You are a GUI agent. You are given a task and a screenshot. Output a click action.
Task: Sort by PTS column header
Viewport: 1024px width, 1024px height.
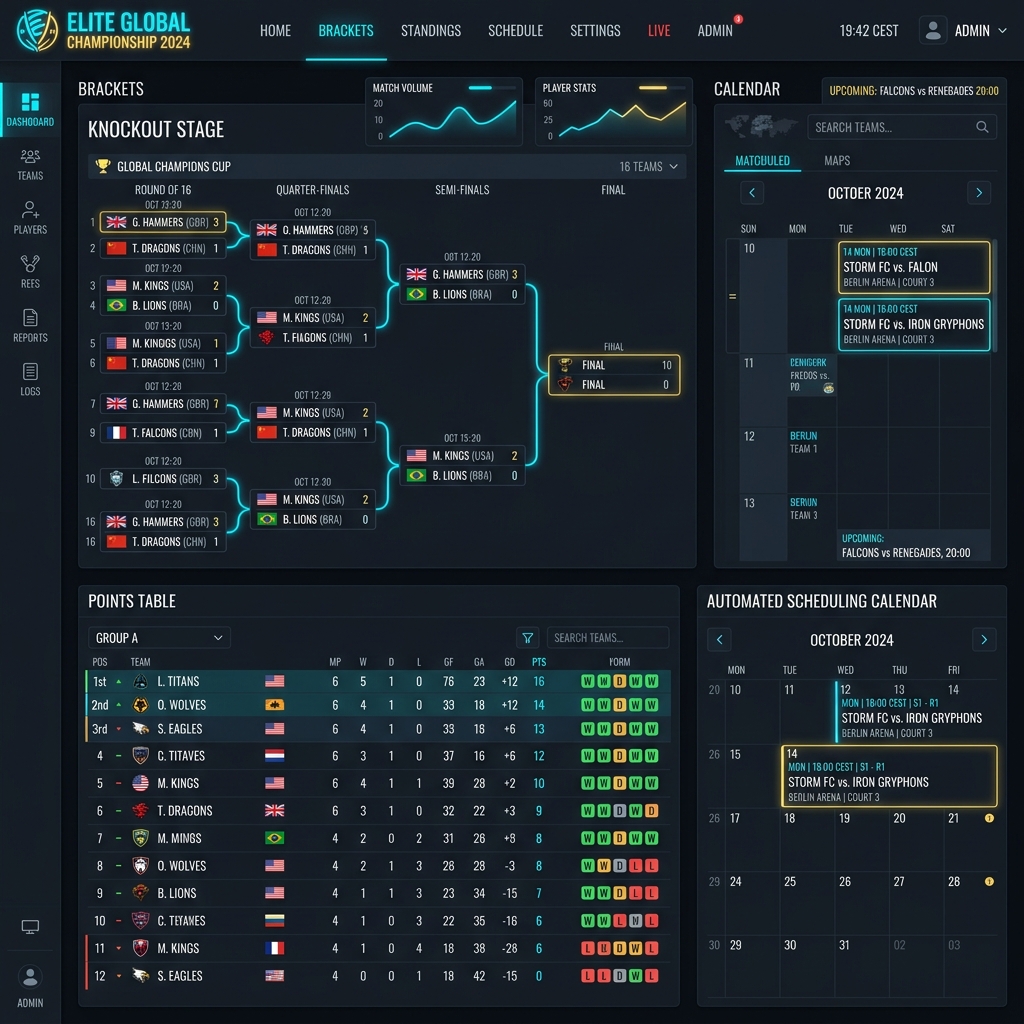coord(539,662)
